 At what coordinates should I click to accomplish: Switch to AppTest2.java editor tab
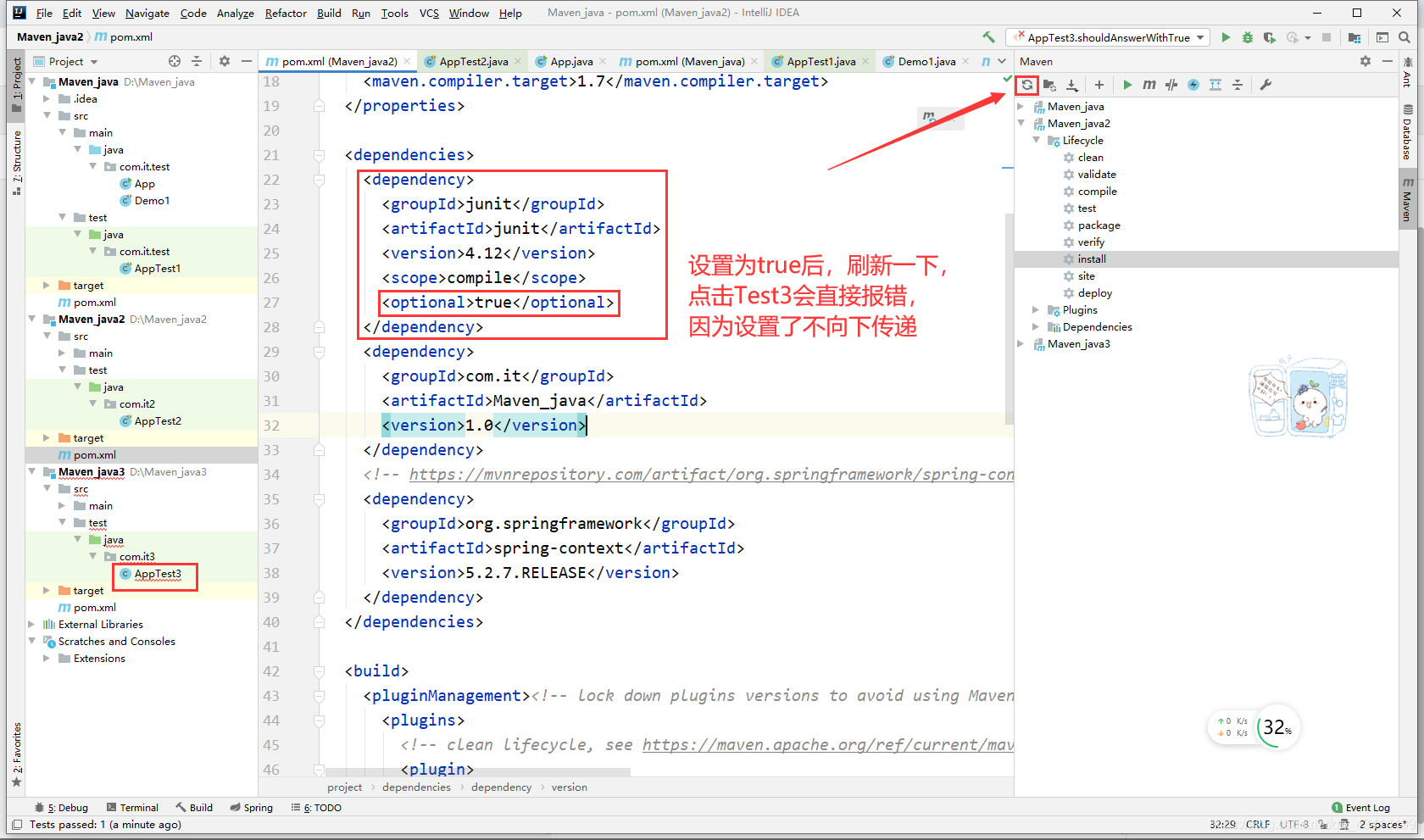(473, 61)
